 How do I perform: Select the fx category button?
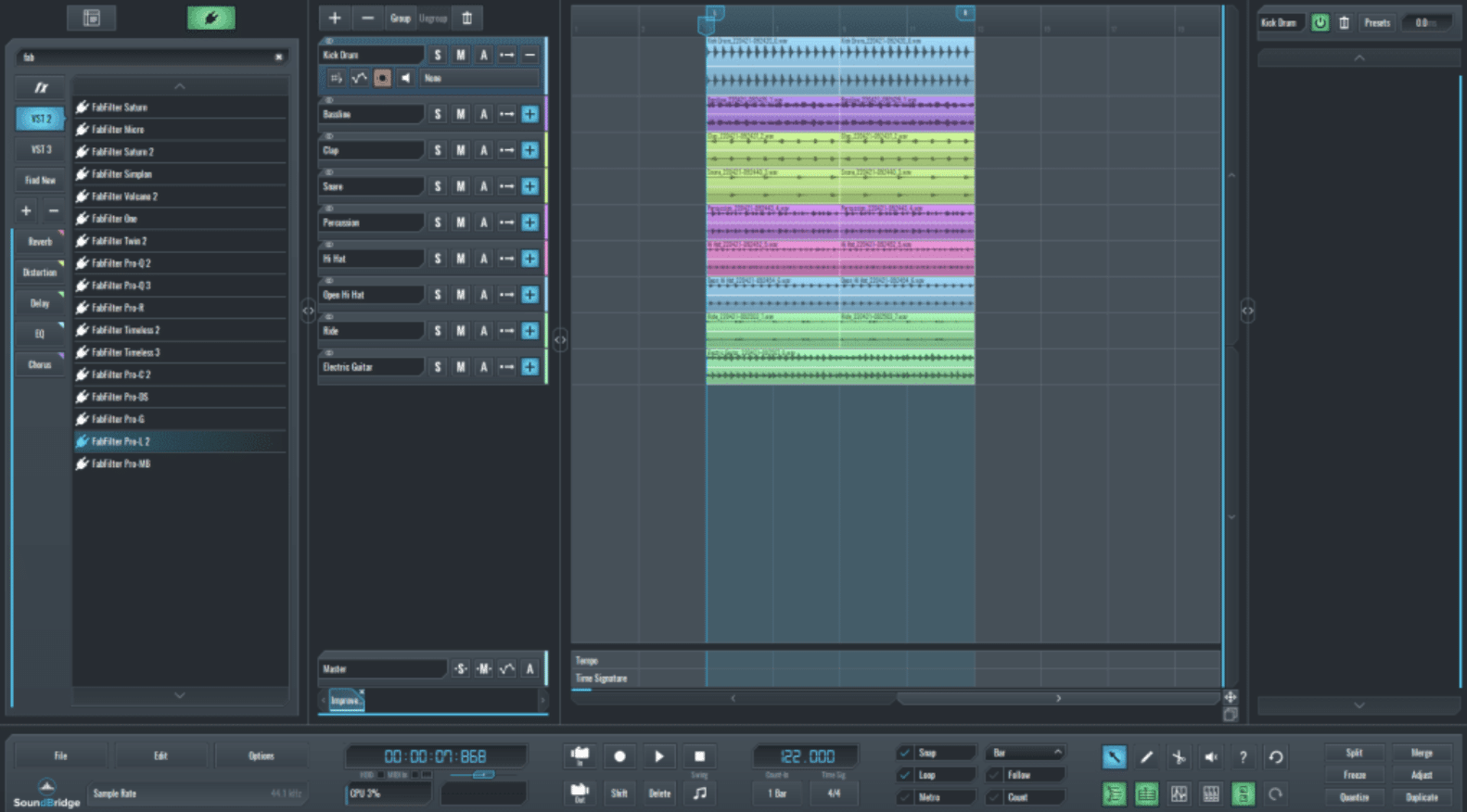click(40, 87)
